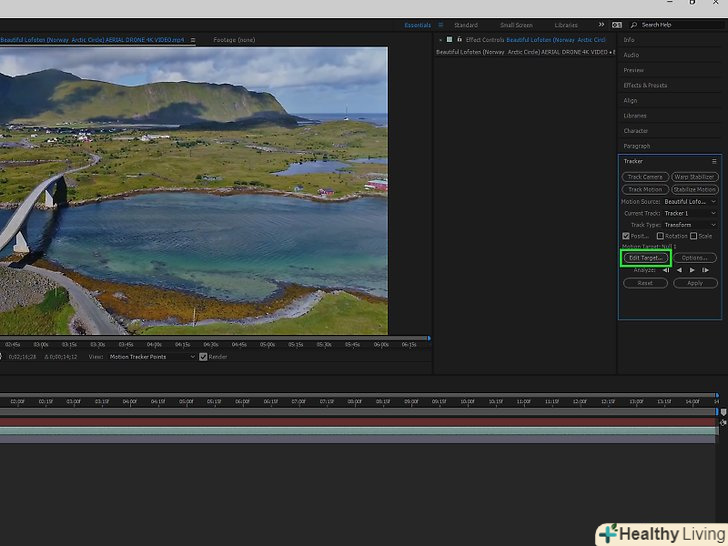Switch to the Small Screen workspace

(x=516, y=25)
